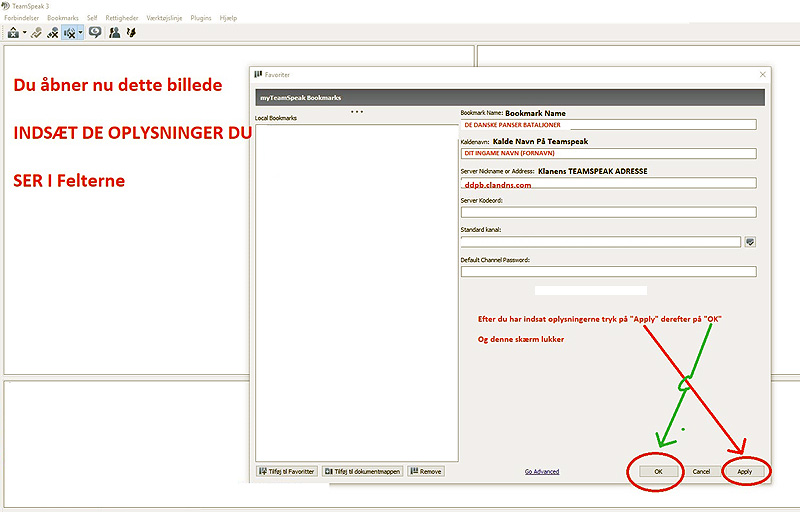The width and height of the screenshot is (800, 512).
Task: Open the Standard kanal selector button
Action: [750, 242]
